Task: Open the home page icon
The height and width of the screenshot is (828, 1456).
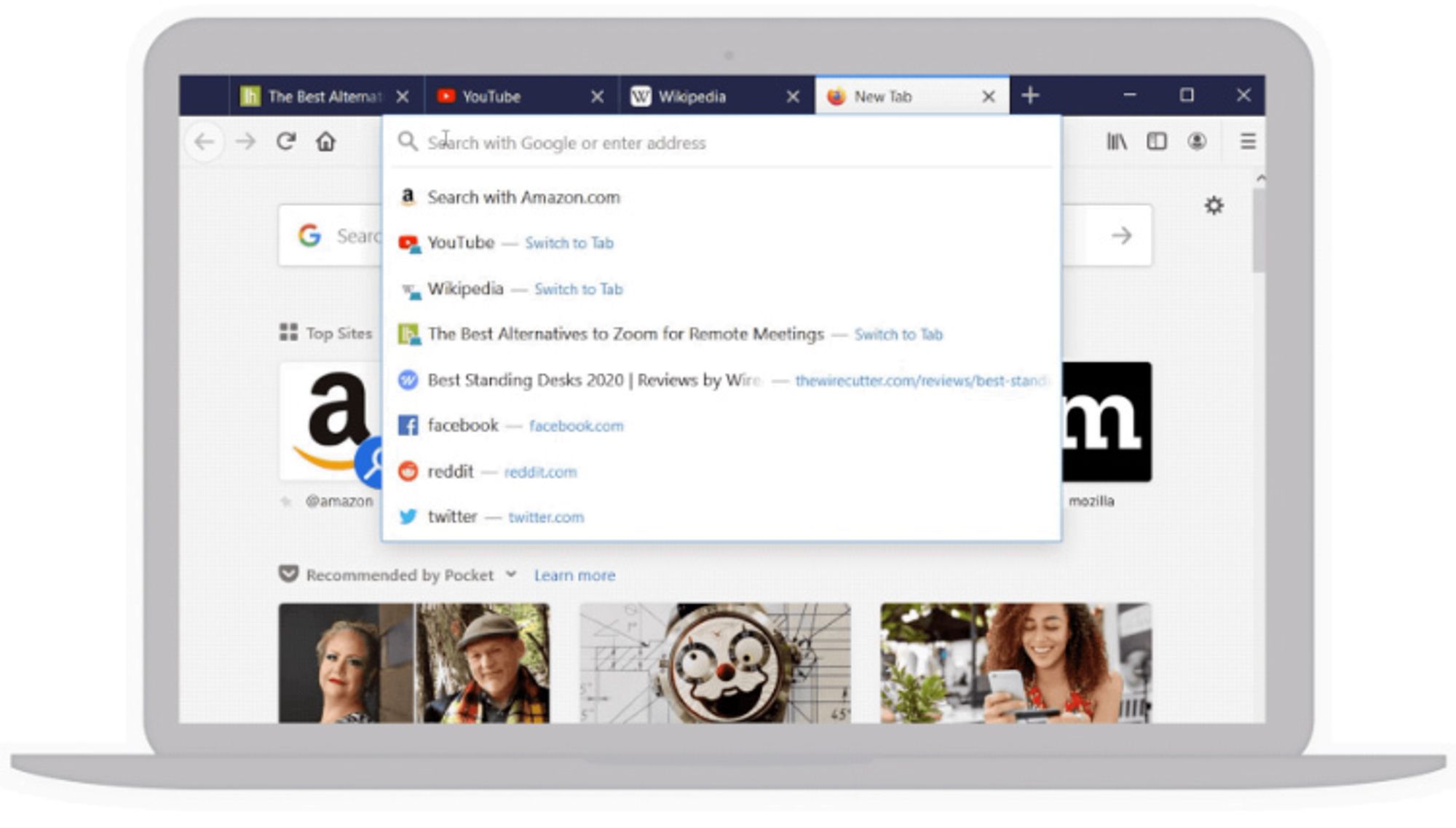Action: [326, 141]
